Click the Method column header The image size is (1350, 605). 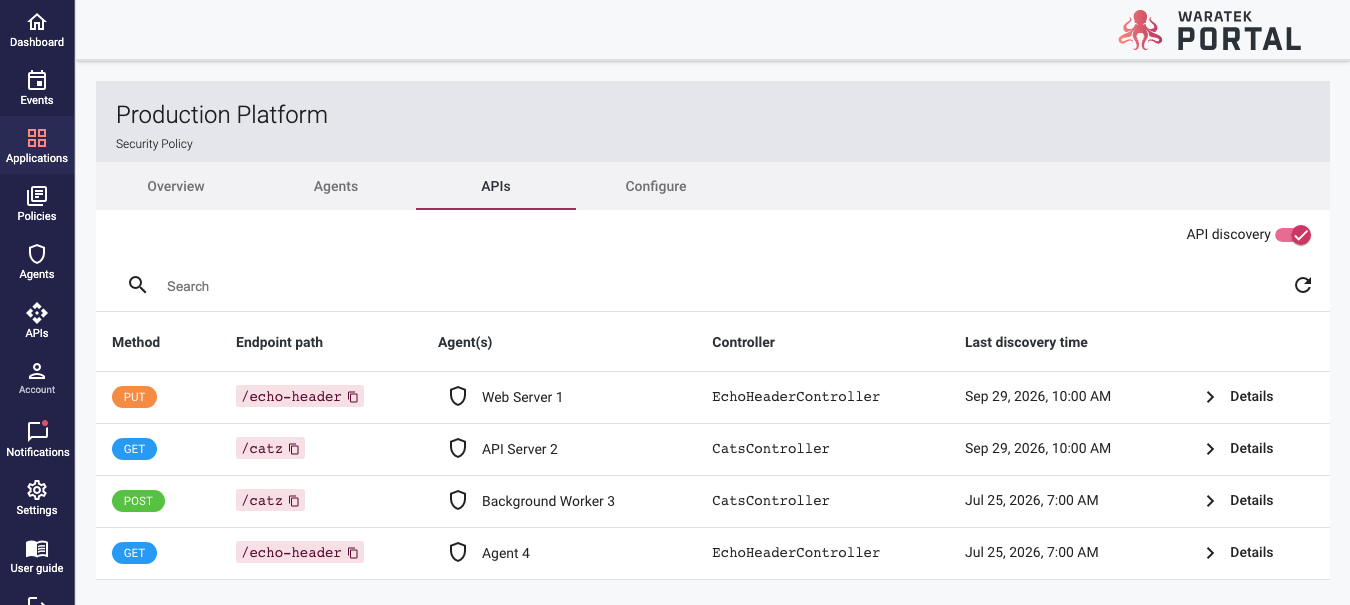136,342
